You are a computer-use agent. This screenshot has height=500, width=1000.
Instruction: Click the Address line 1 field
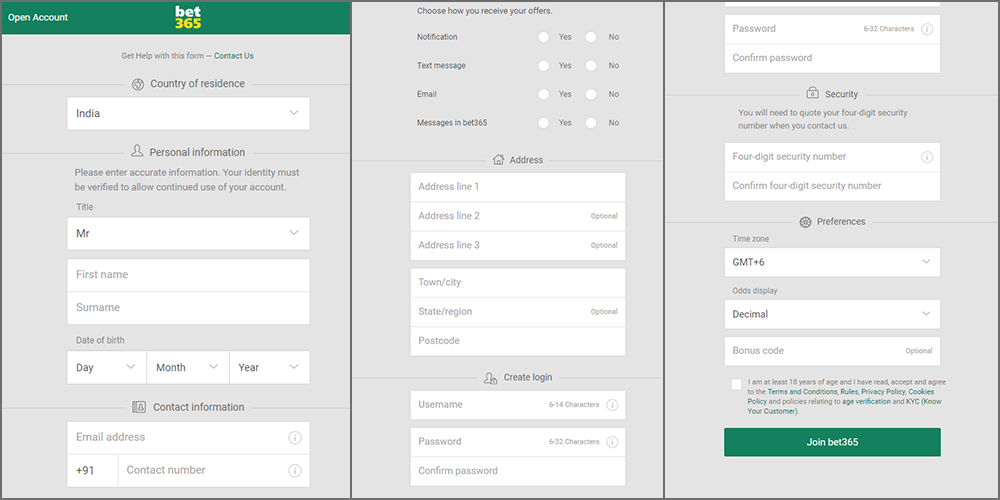(x=518, y=187)
